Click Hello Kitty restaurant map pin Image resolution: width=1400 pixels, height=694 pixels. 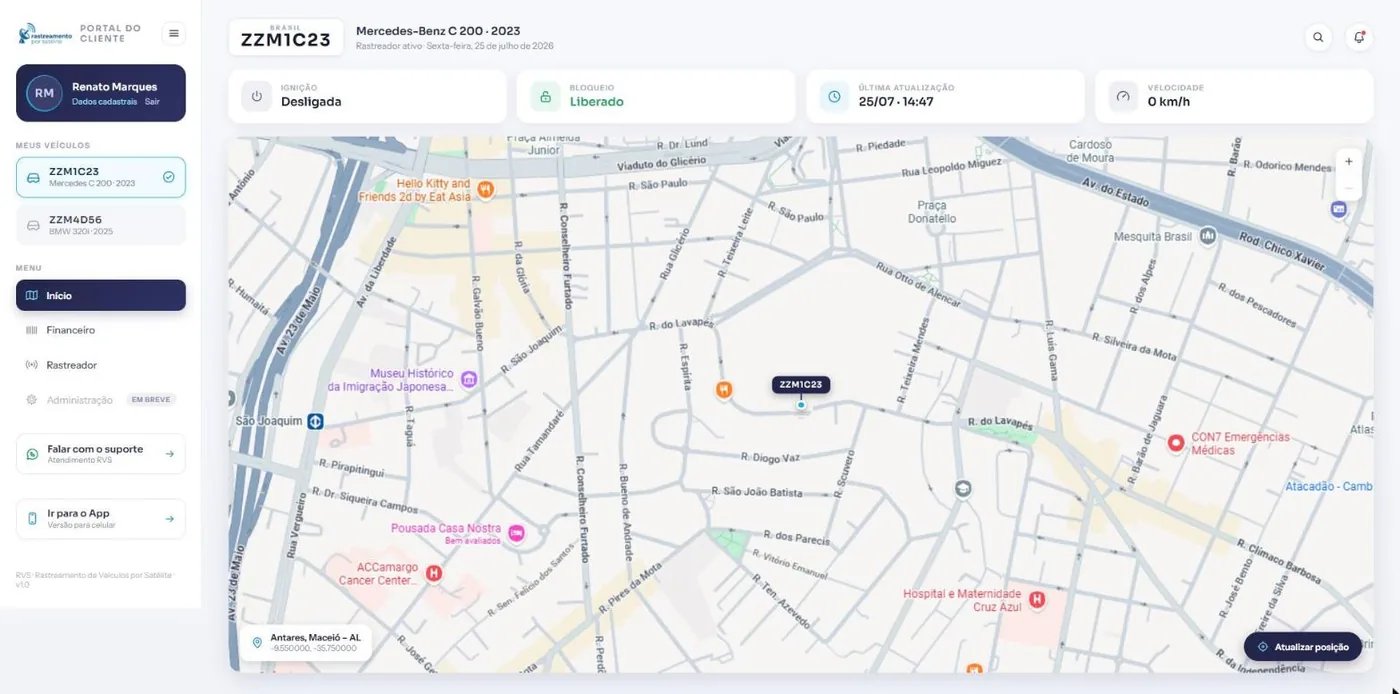coord(485,189)
